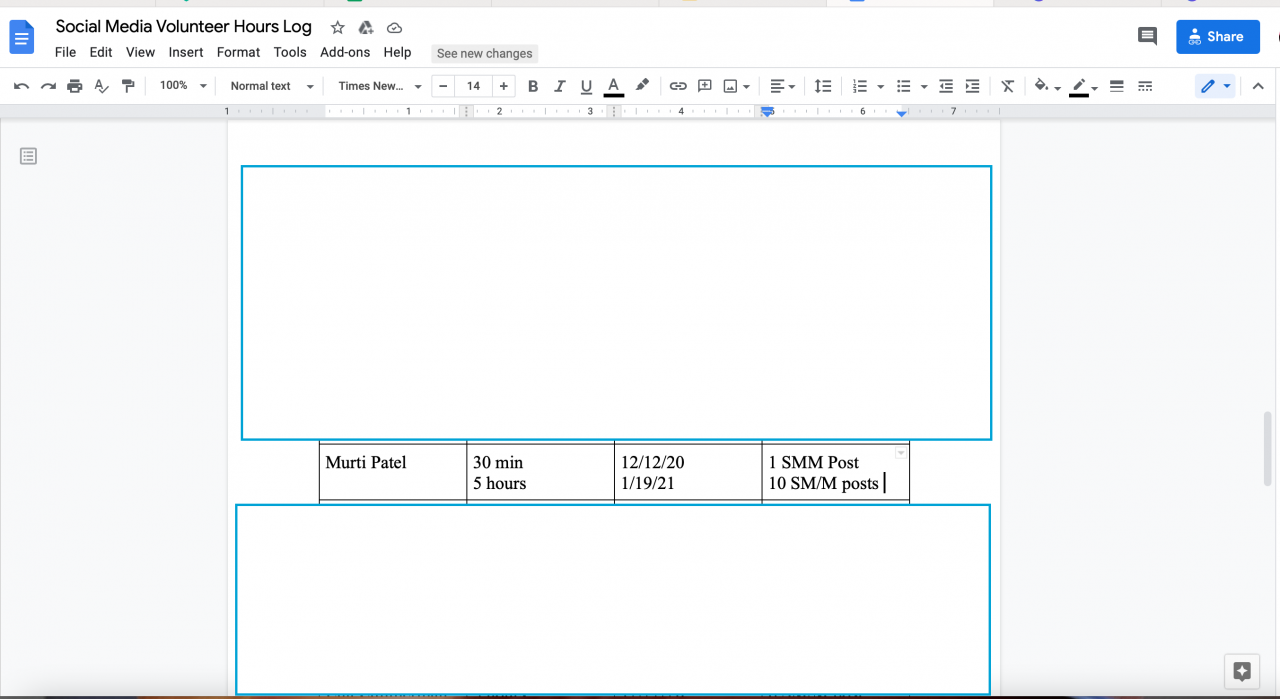Click the 10 SM/M posts text
This screenshot has width=1280, height=699.
click(x=823, y=484)
